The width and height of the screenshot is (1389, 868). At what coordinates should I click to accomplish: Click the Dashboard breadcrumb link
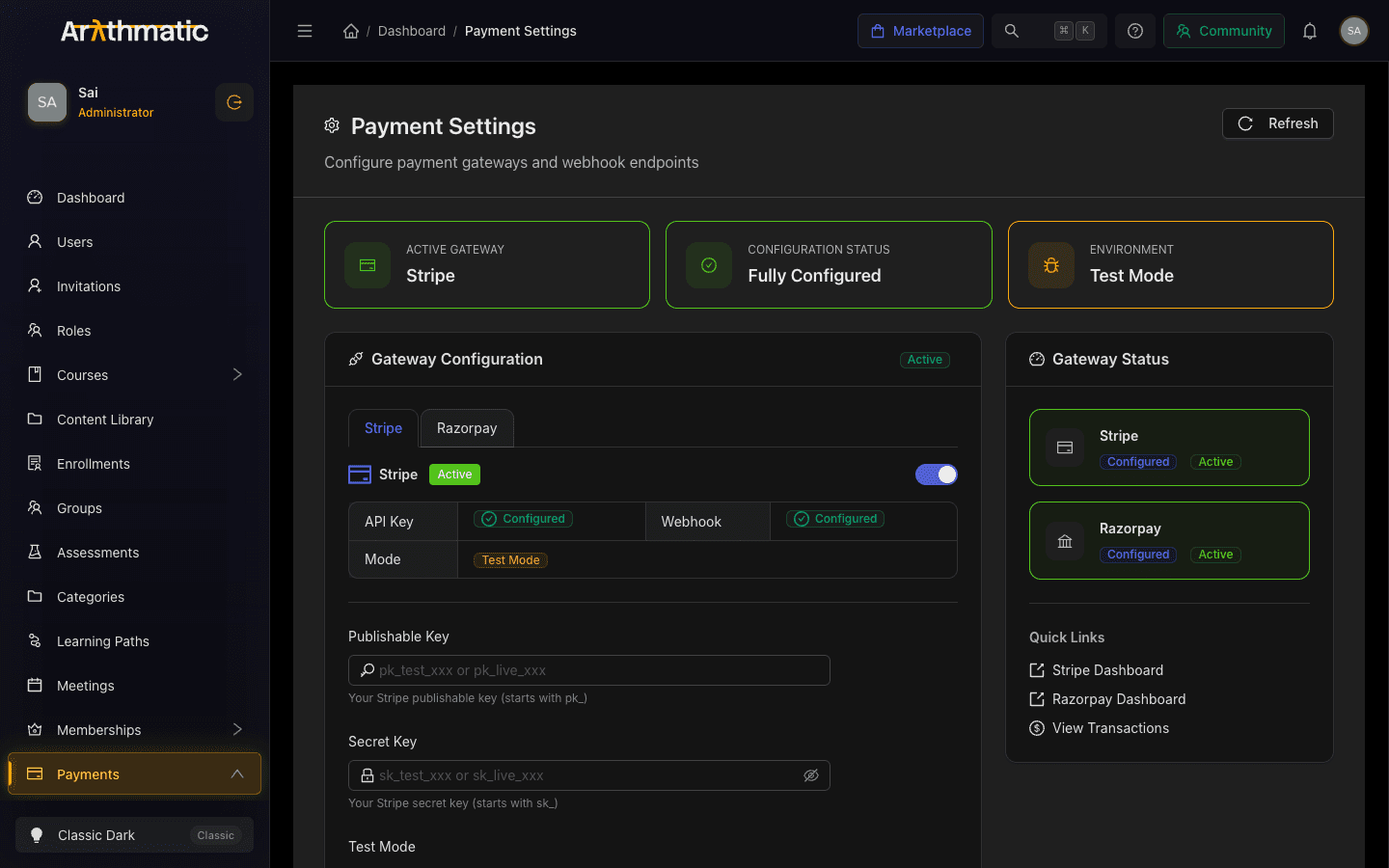click(412, 31)
